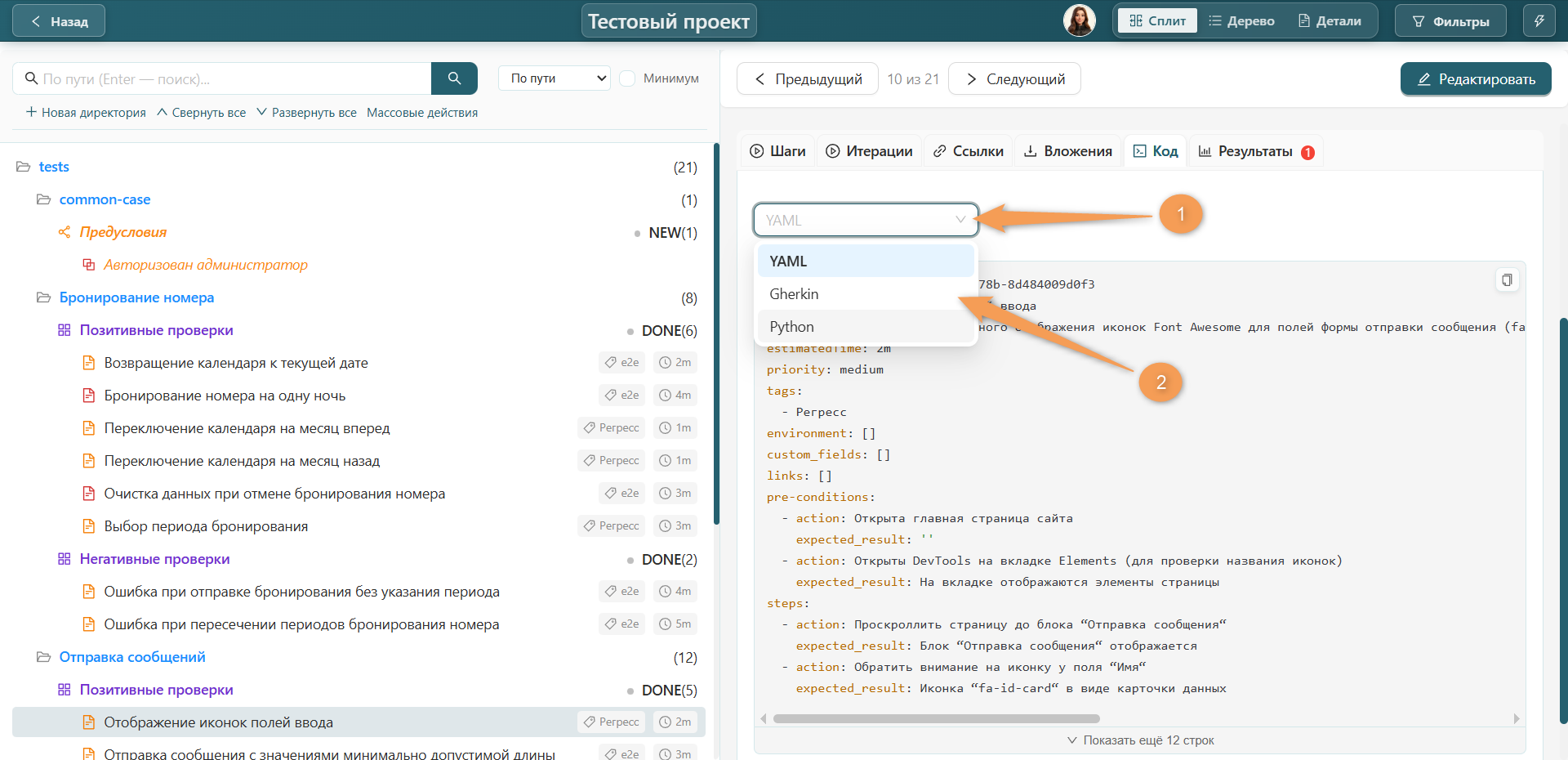This screenshot has width=1568, height=760.
Task: Click the Редактировать button
Action: point(1476,79)
